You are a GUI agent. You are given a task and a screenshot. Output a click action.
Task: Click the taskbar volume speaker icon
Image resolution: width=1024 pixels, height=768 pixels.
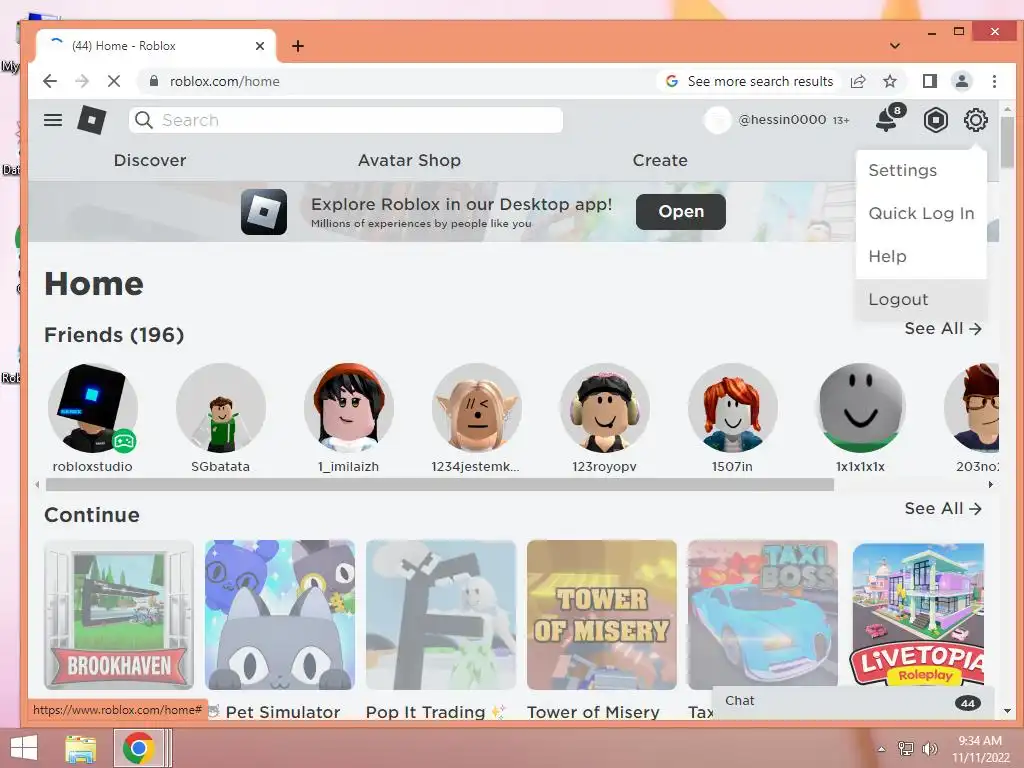coord(929,748)
